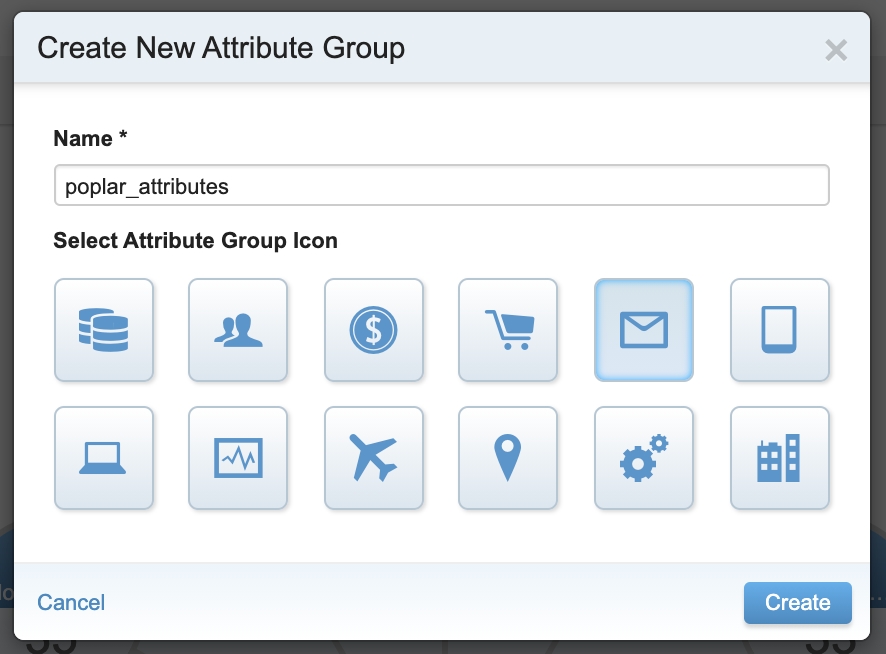Select the tablet device icon
Image resolution: width=886 pixels, height=654 pixels.
pos(780,330)
